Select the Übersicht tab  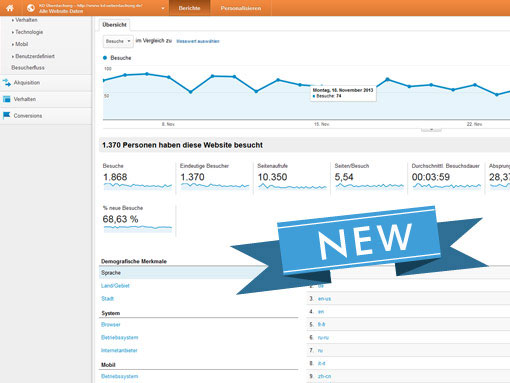114,25
